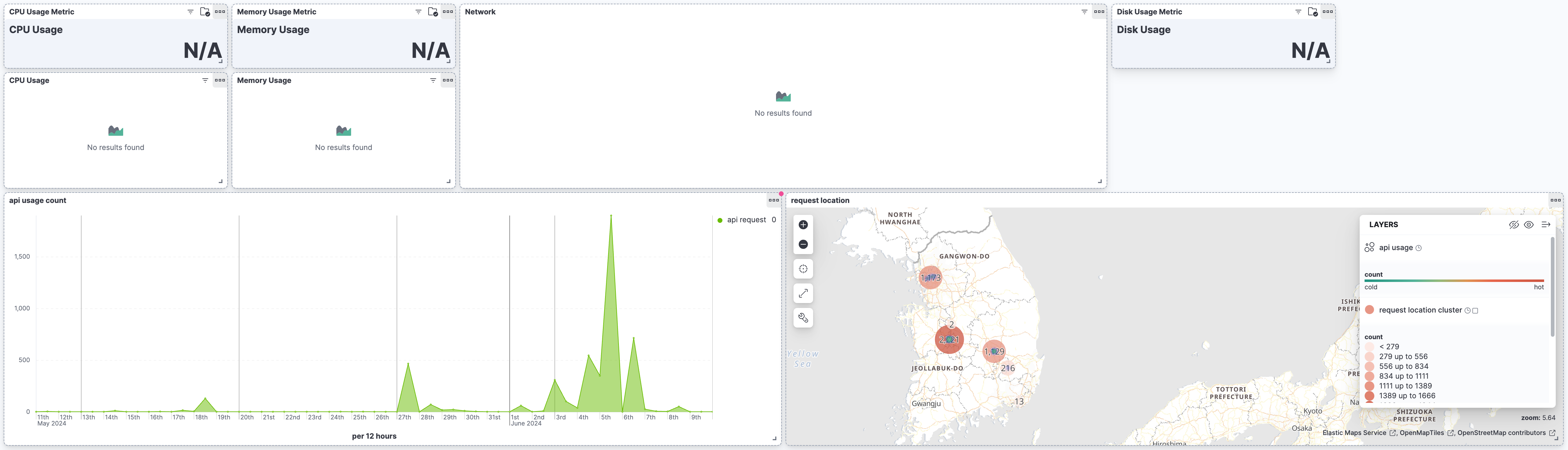Viewport: 1568px width, 450px height.
Task: Open the map tools wrench button
Action: (x=803, y=318)
